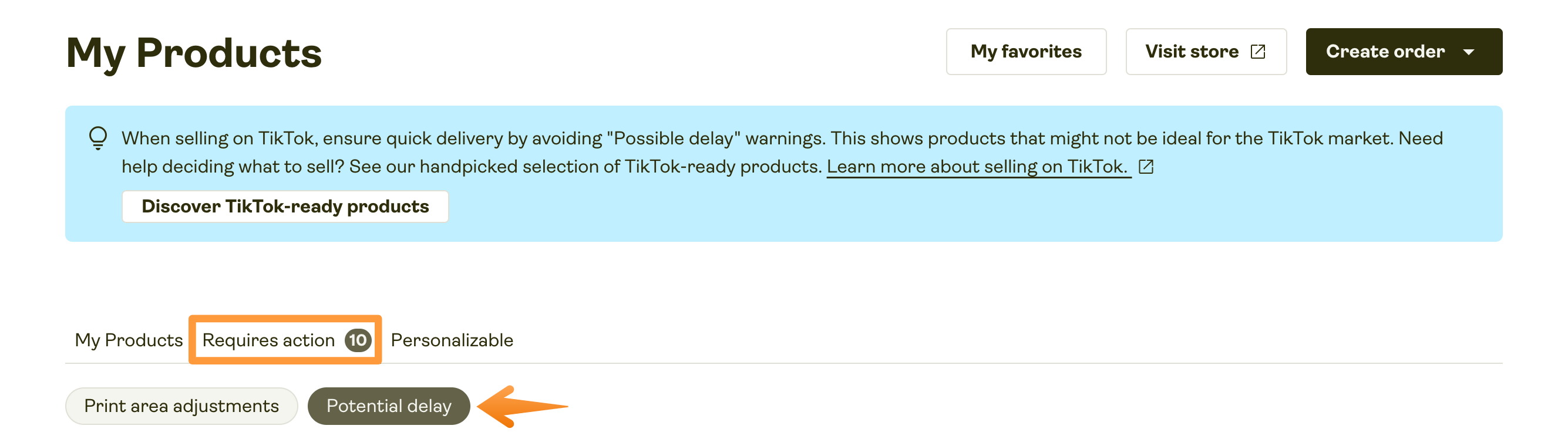Click external link icon after TikTok link

pyautogui.click(x=1146, y=167)
